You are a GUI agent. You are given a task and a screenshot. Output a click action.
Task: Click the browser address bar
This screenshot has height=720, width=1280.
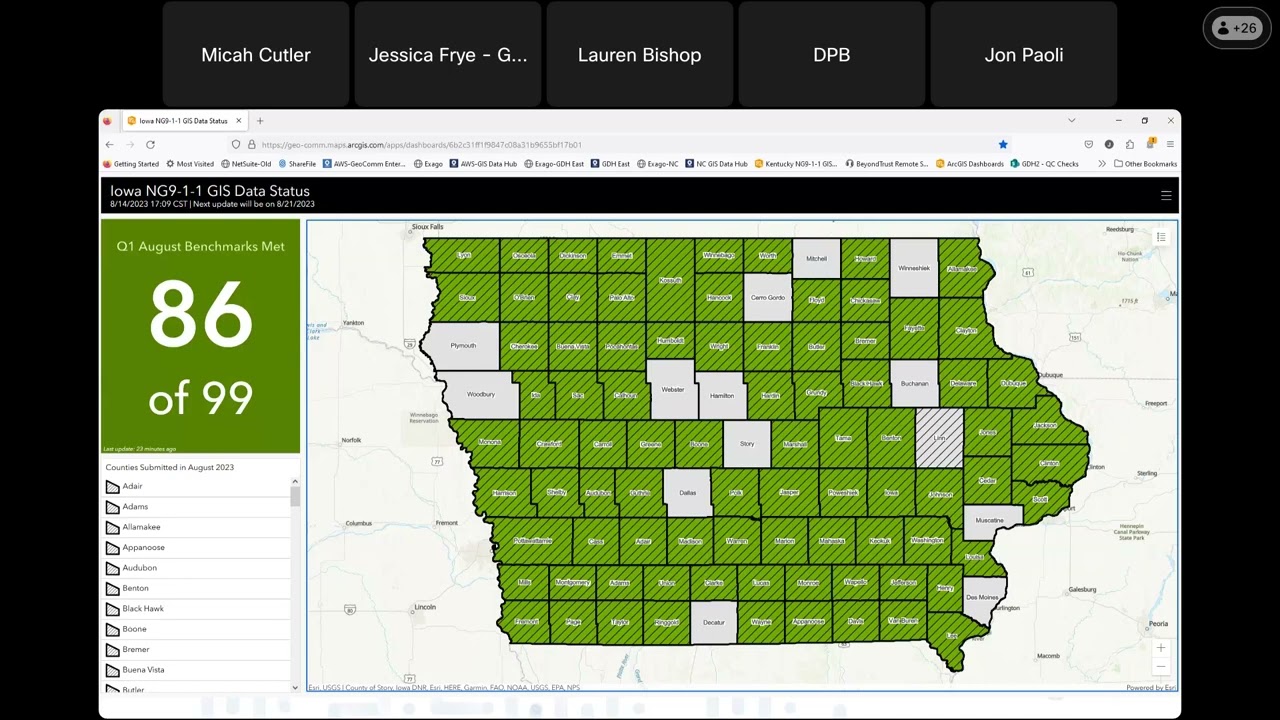click(620, 144)
